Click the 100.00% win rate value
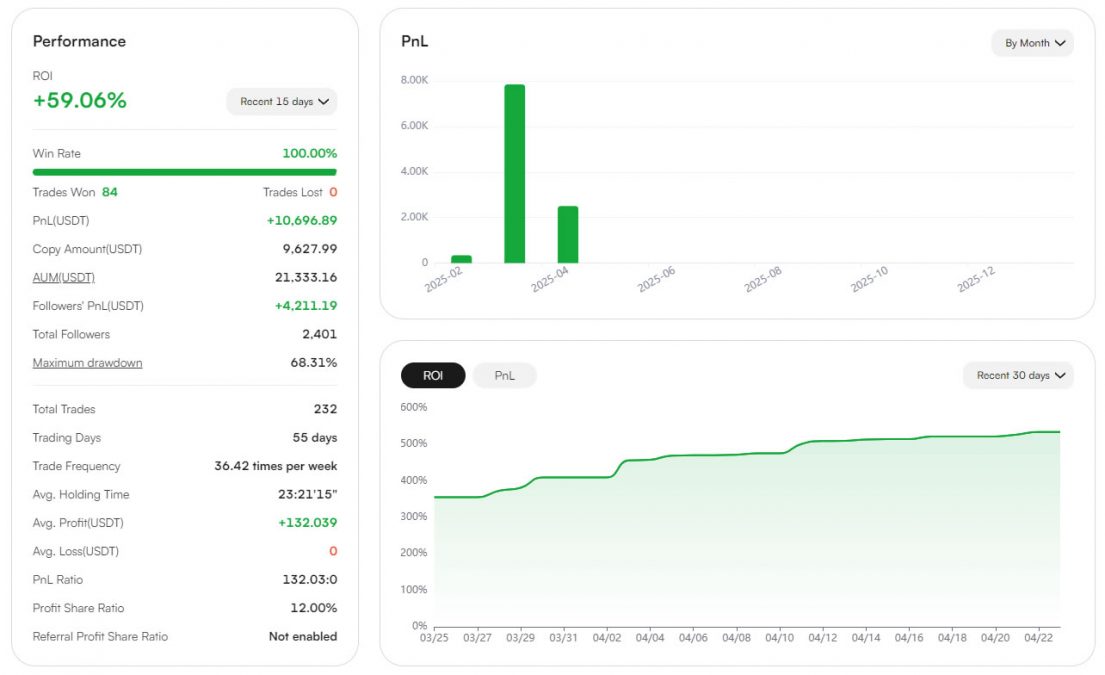 point(309,154)
